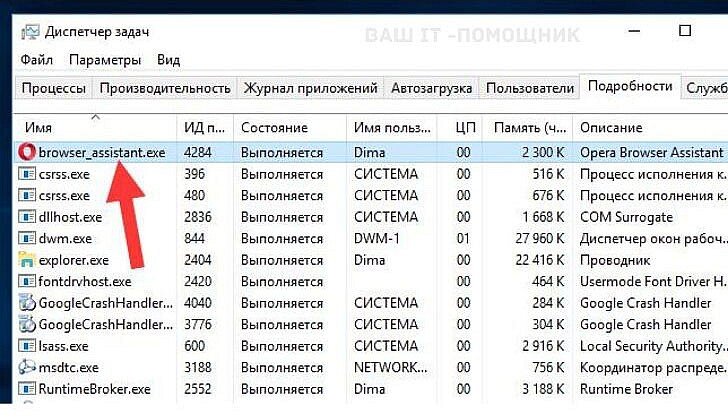728x420 pixels.
Task: Click the GoogleCrashHandler icon with PID 3776
Action: 27,324
